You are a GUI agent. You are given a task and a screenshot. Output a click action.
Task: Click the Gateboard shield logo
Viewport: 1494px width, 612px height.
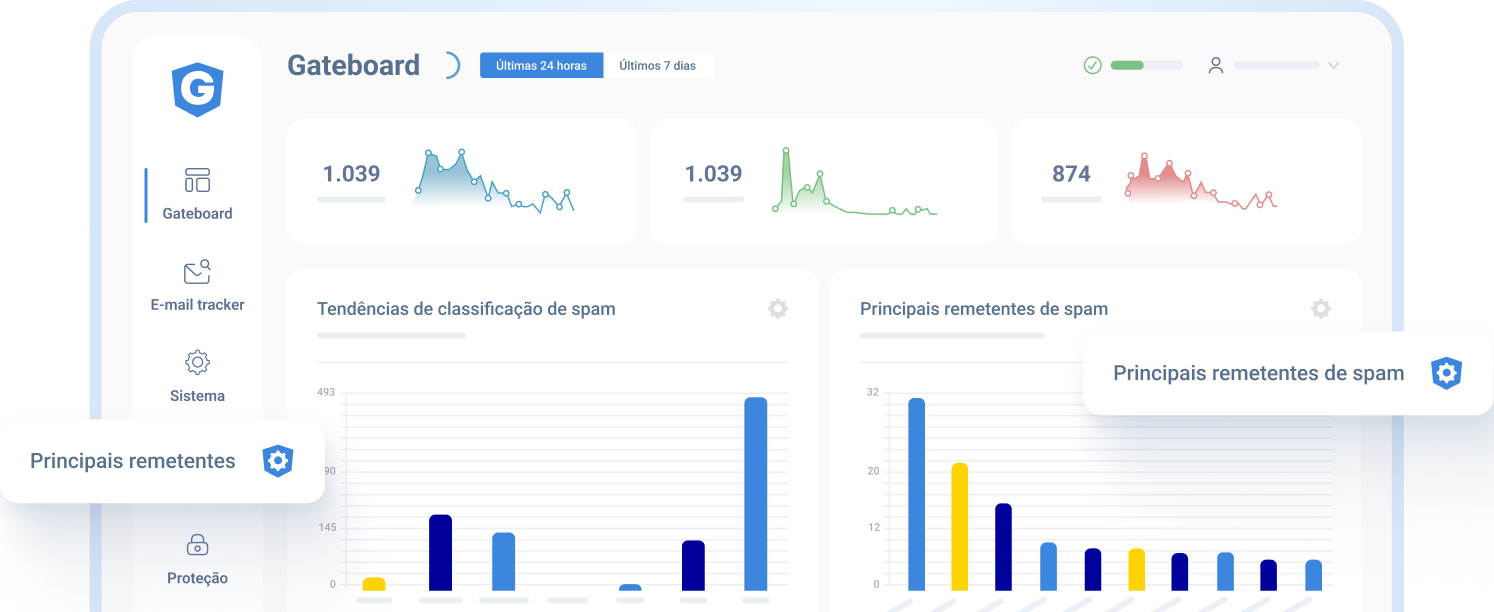pyautogui.click(x=197, y=89)
